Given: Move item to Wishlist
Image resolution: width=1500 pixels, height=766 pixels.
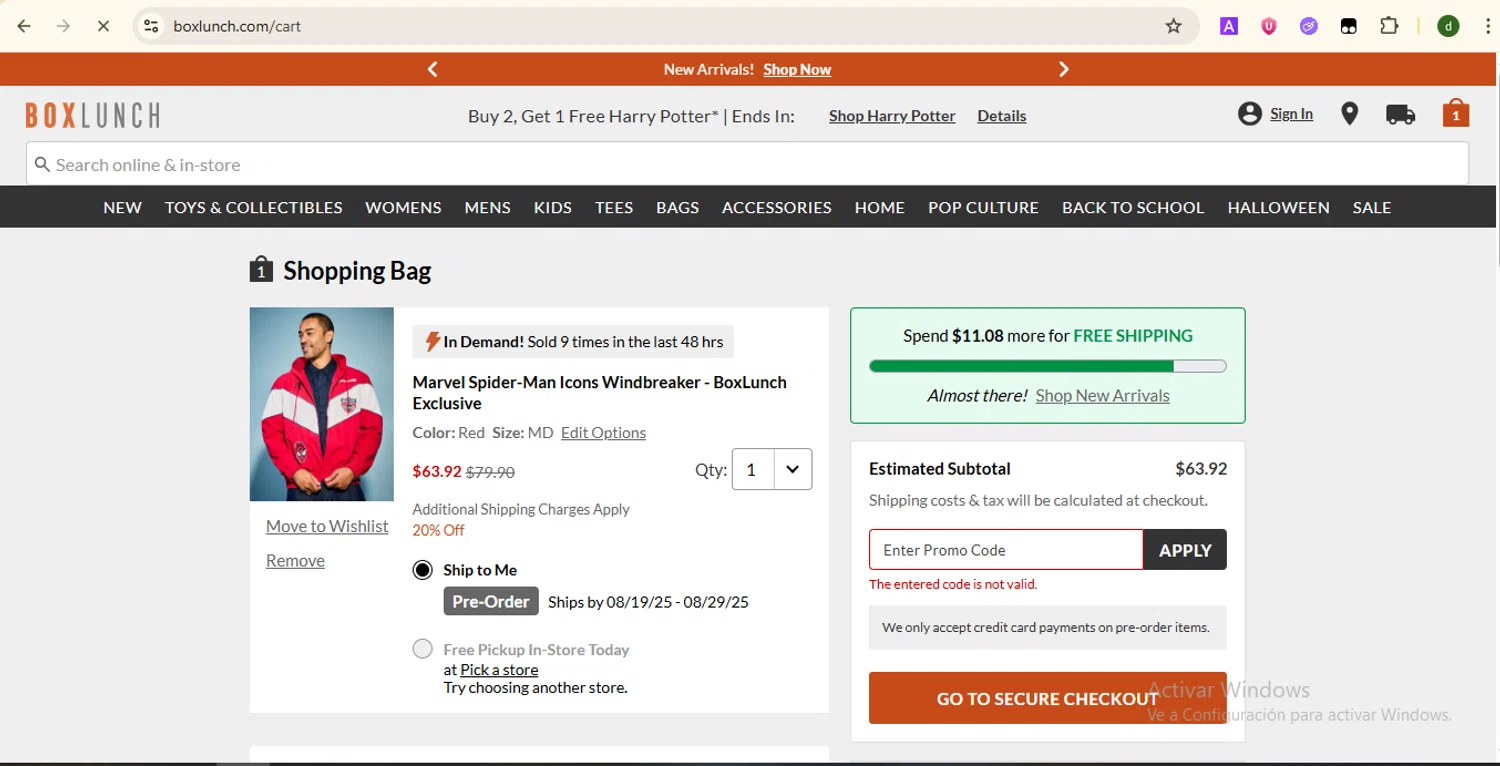Looking at the screenshot, I should point(327,526).
